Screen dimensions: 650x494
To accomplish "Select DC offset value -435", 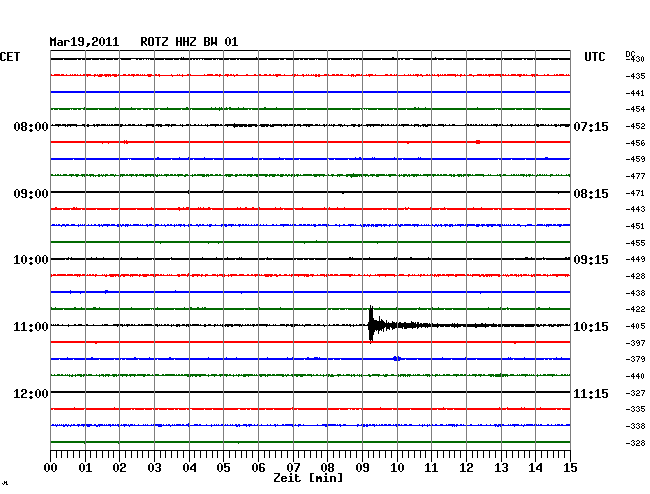I will (635, 76).
